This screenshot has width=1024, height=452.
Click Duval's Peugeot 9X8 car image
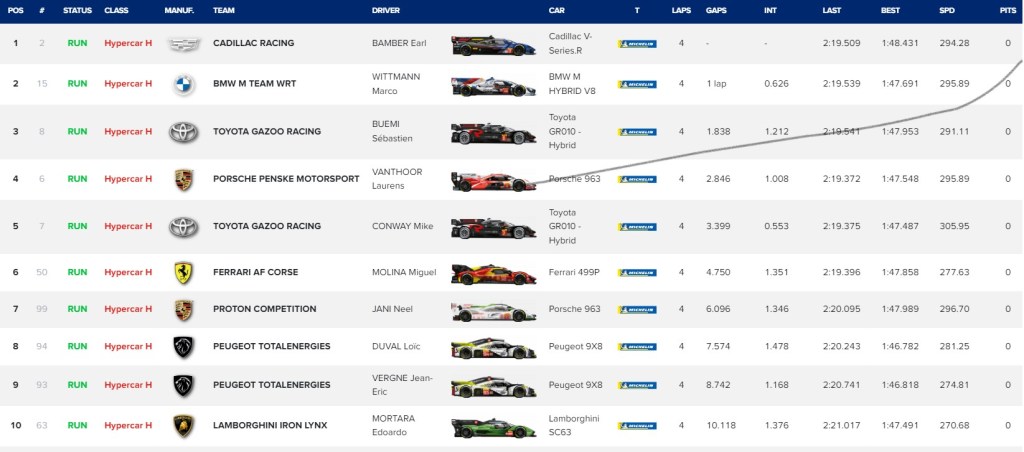click(x=493, y=349)
